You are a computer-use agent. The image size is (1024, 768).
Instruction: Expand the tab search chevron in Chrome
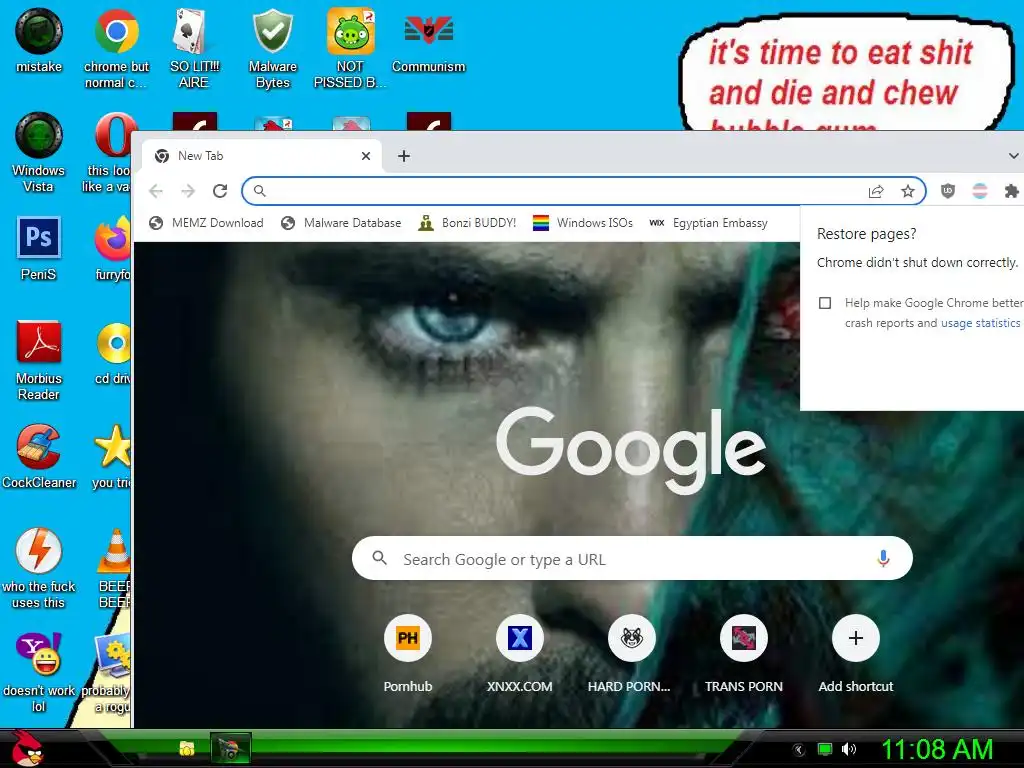click(x=1013, y=155)
